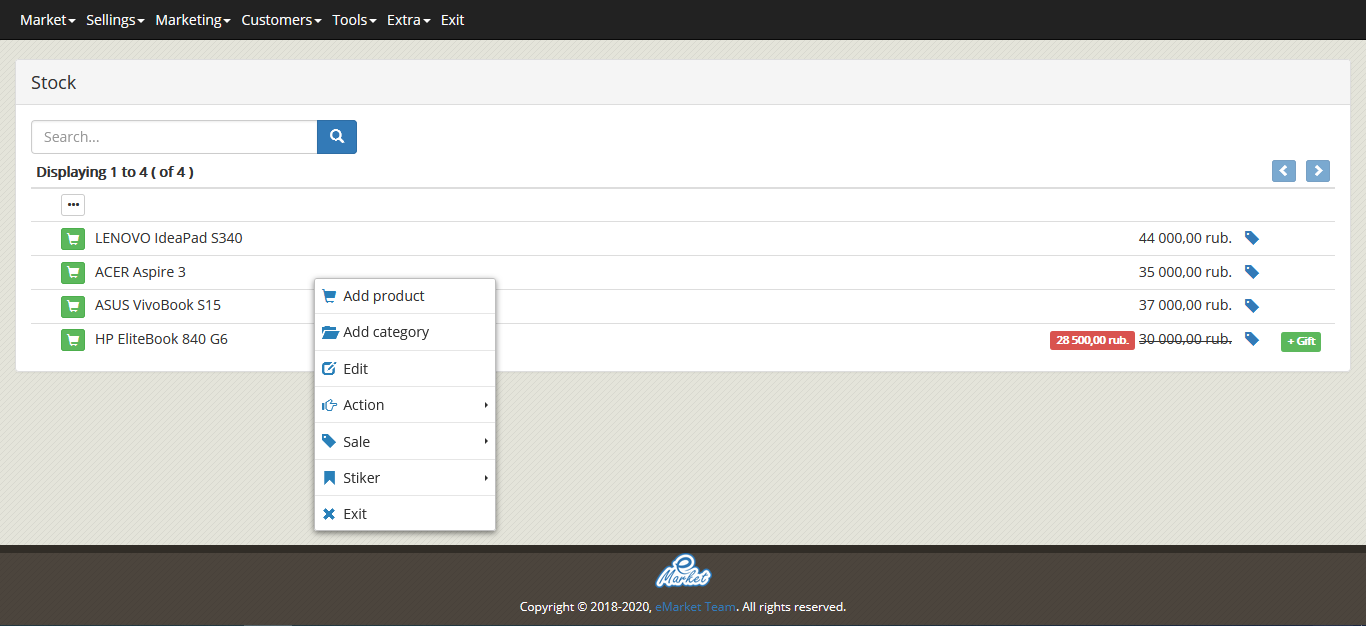Click the blue tag icon on HP EliteBook row
The image size is (1366, 626).
1251,339
